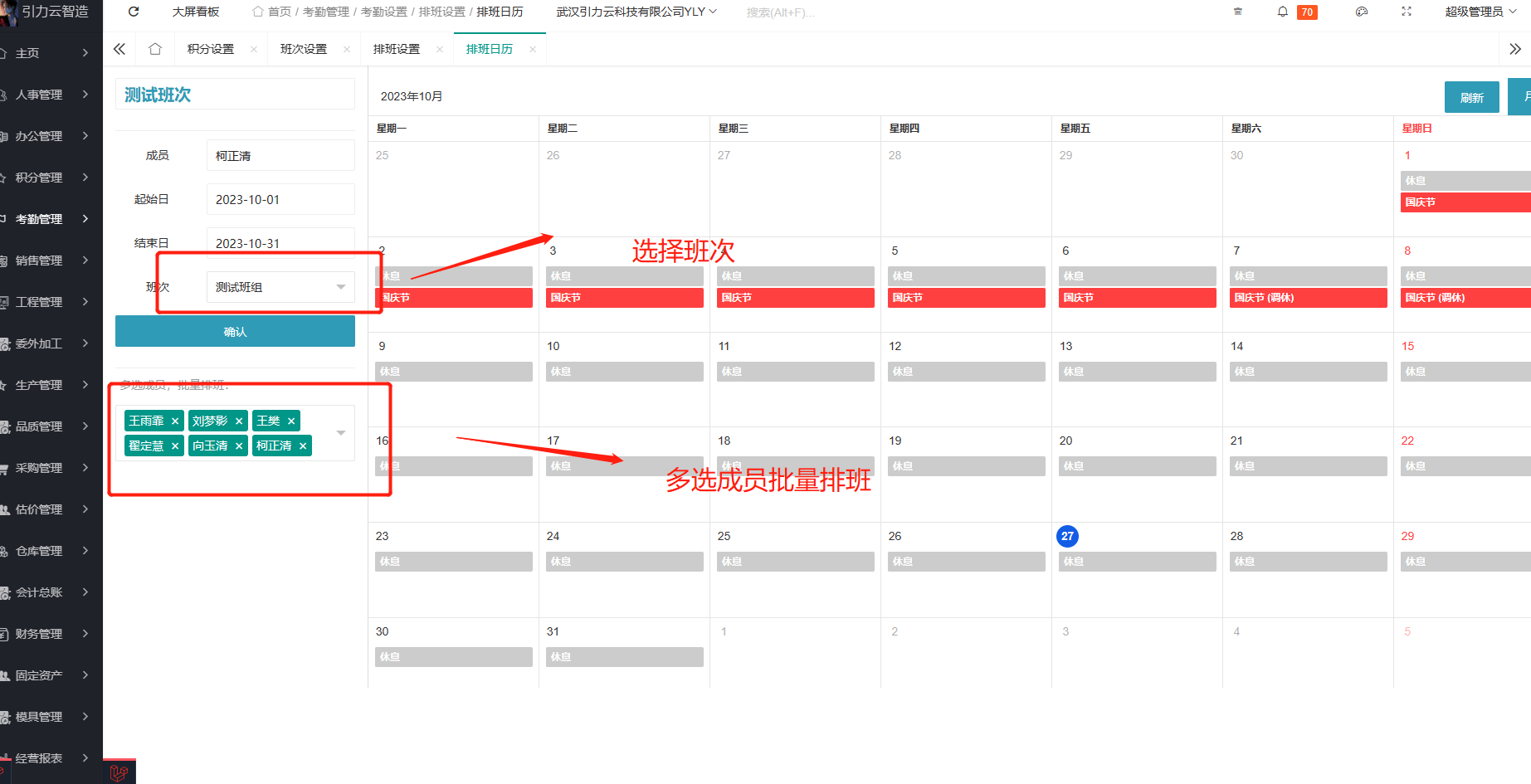The image size is (1531, 784).
Task: Click the 起始日 date input field
Action: [280, 200]
